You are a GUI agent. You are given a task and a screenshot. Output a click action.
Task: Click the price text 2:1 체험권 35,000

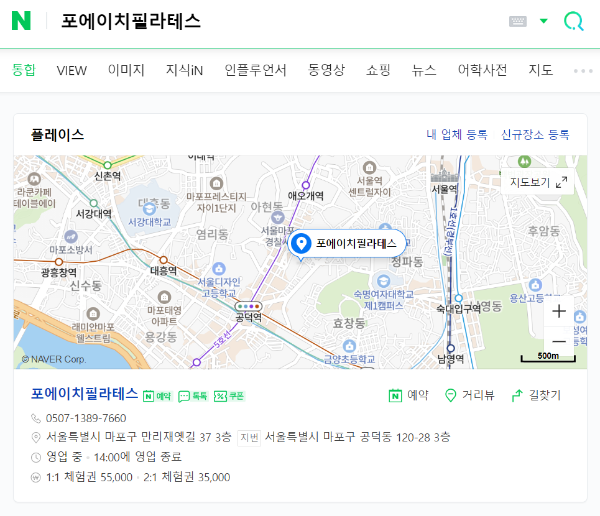(x=187, y=477)
